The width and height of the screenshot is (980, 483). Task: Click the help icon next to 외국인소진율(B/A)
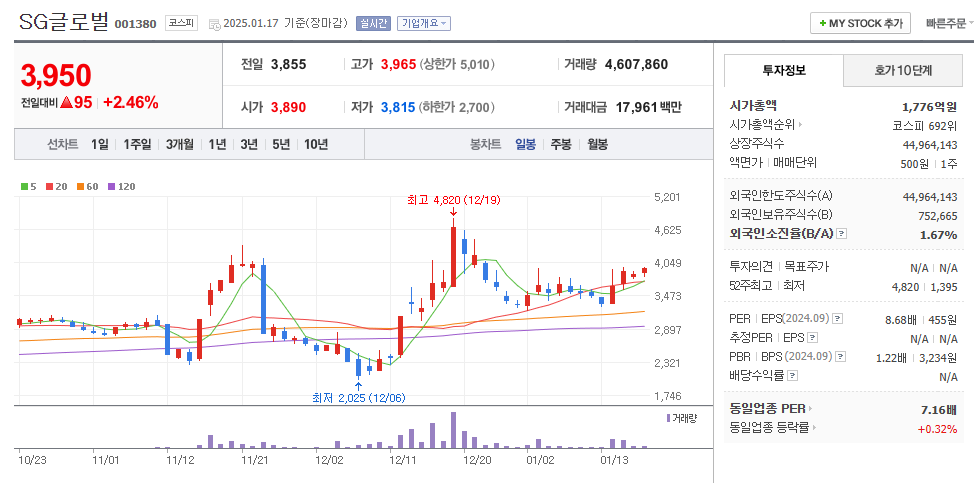841,234
